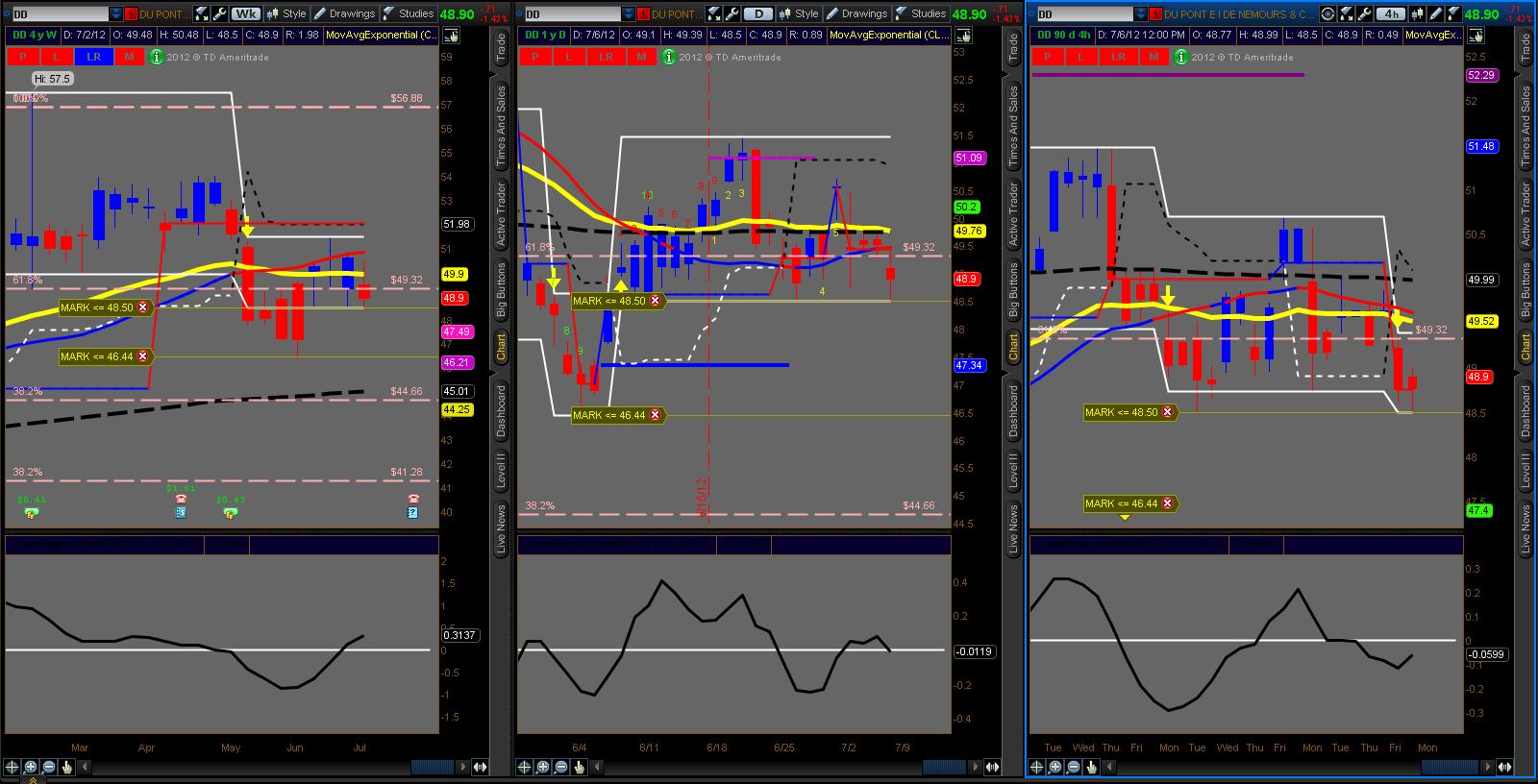1538x784 pixels.
Task: Select pan hand tool in 4h chart
Action: click(1092, 767)
